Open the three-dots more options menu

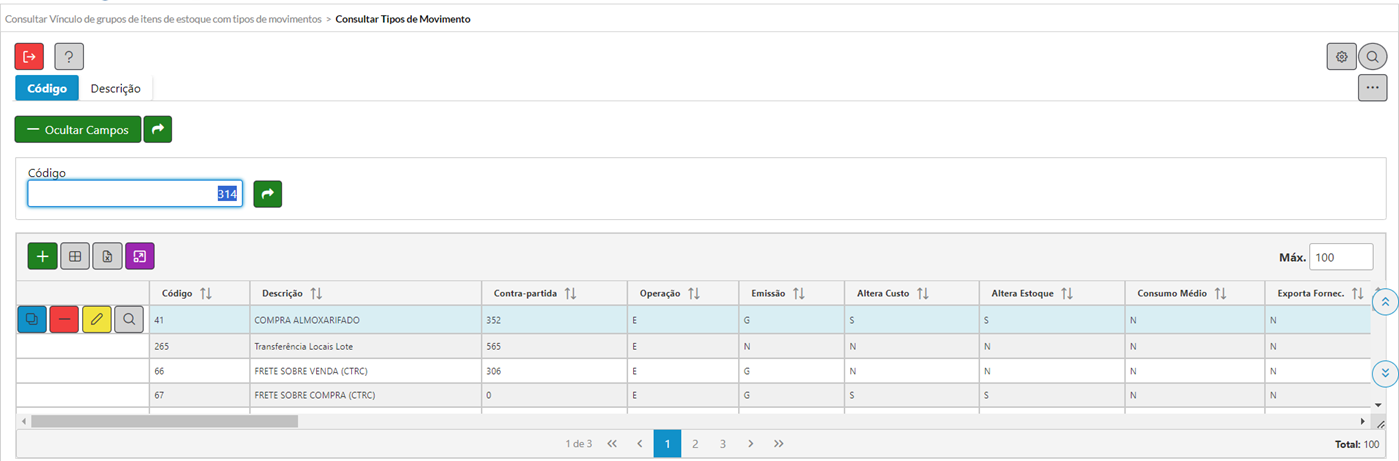[x=1372, y=88]
